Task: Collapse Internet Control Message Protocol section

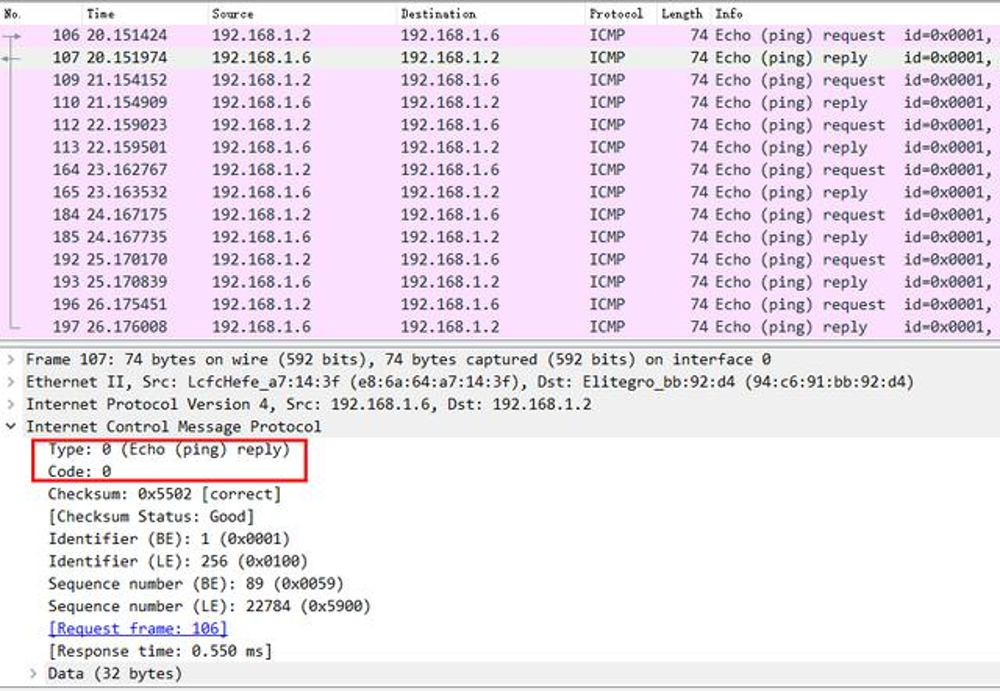Action: [10, 427]
